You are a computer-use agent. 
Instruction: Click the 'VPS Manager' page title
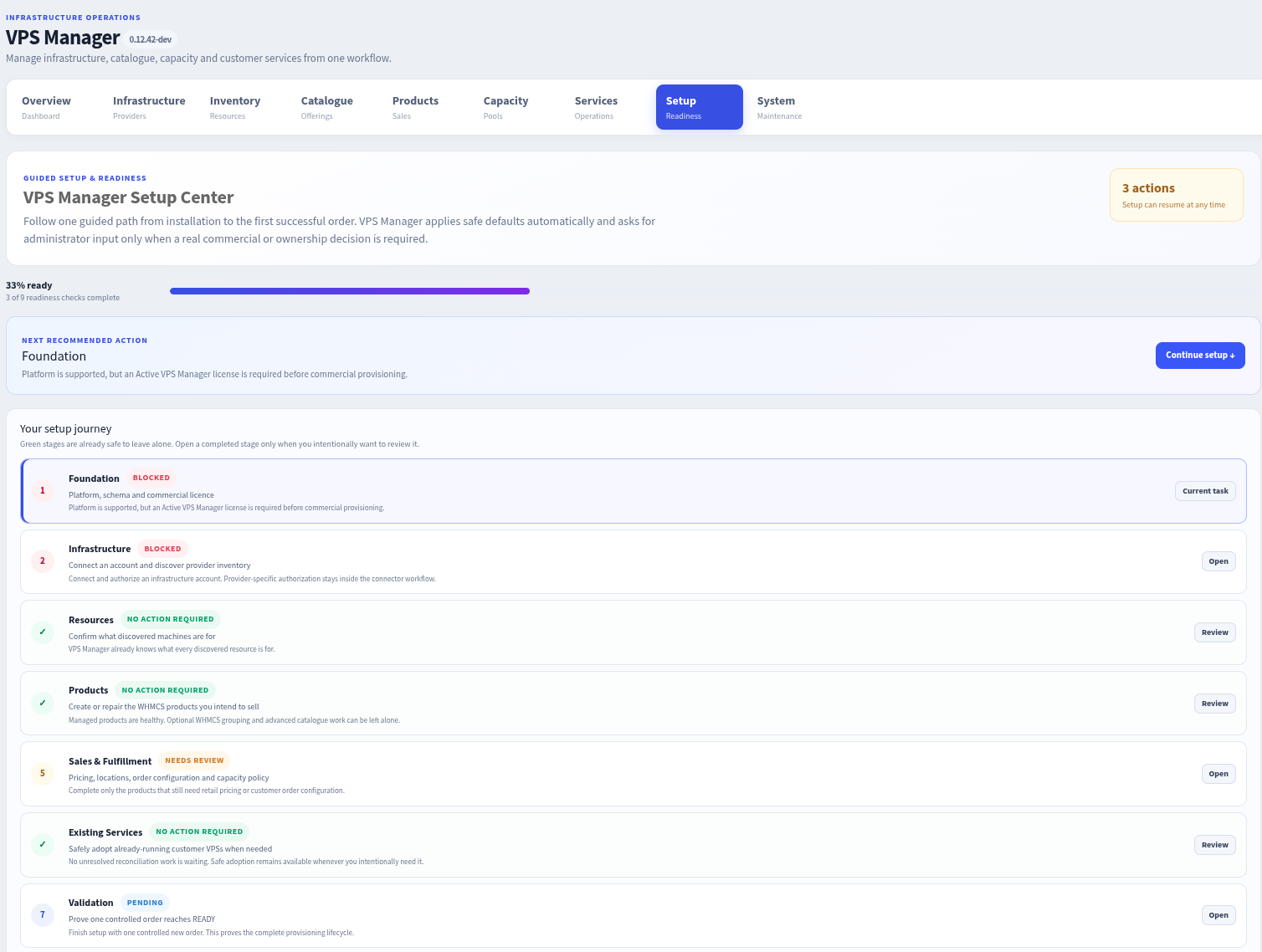point(63,38)
